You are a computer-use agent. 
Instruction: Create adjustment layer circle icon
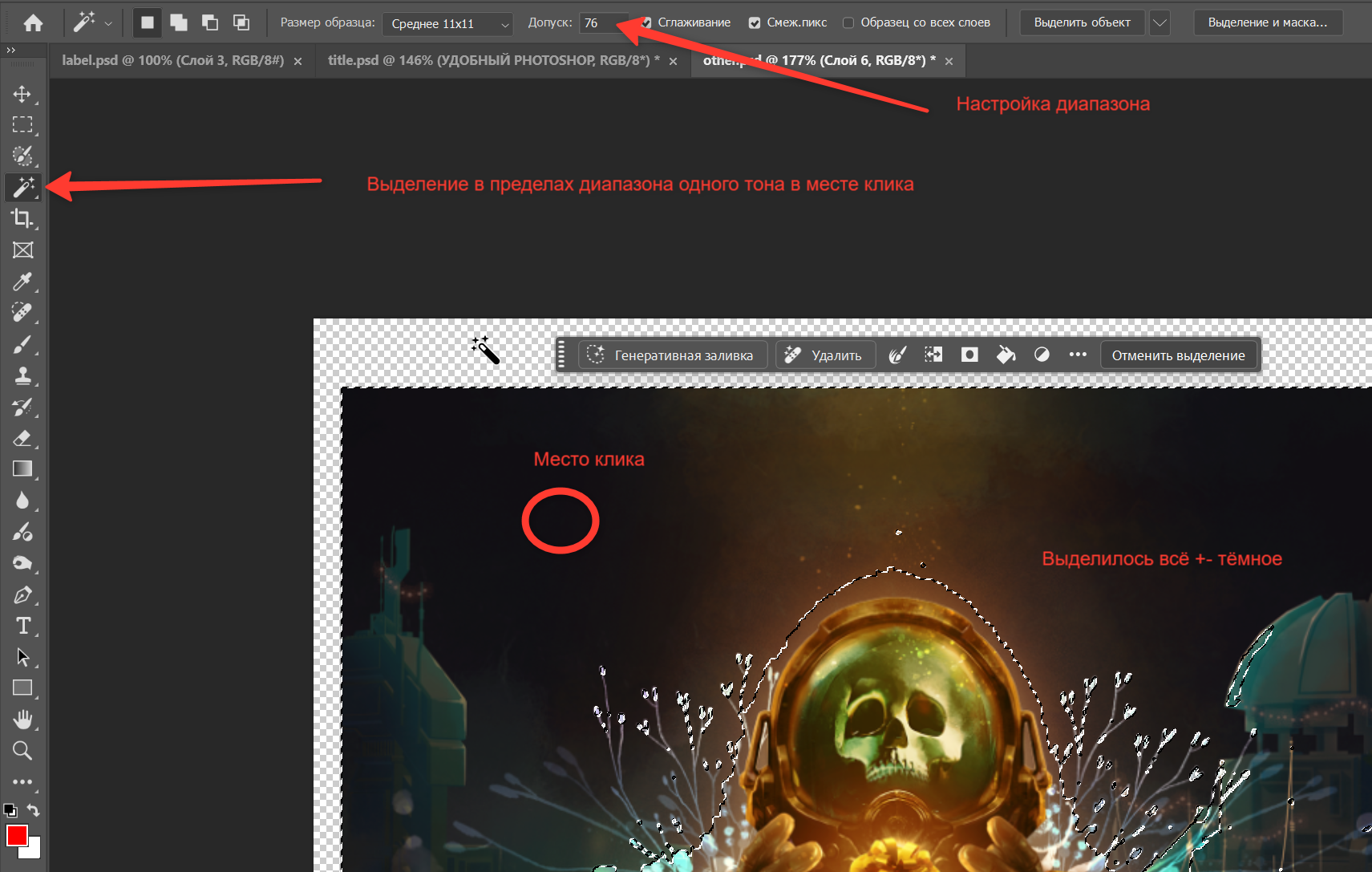[x=1042, y=355]
